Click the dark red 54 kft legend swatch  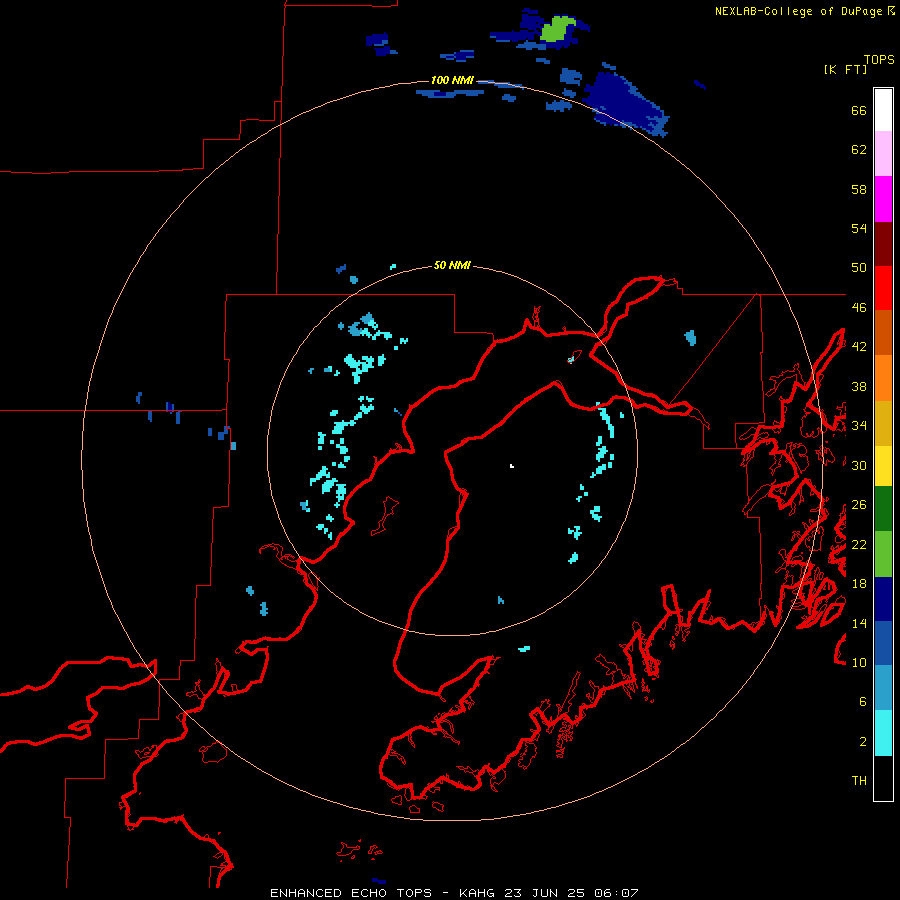coord(883,244)
